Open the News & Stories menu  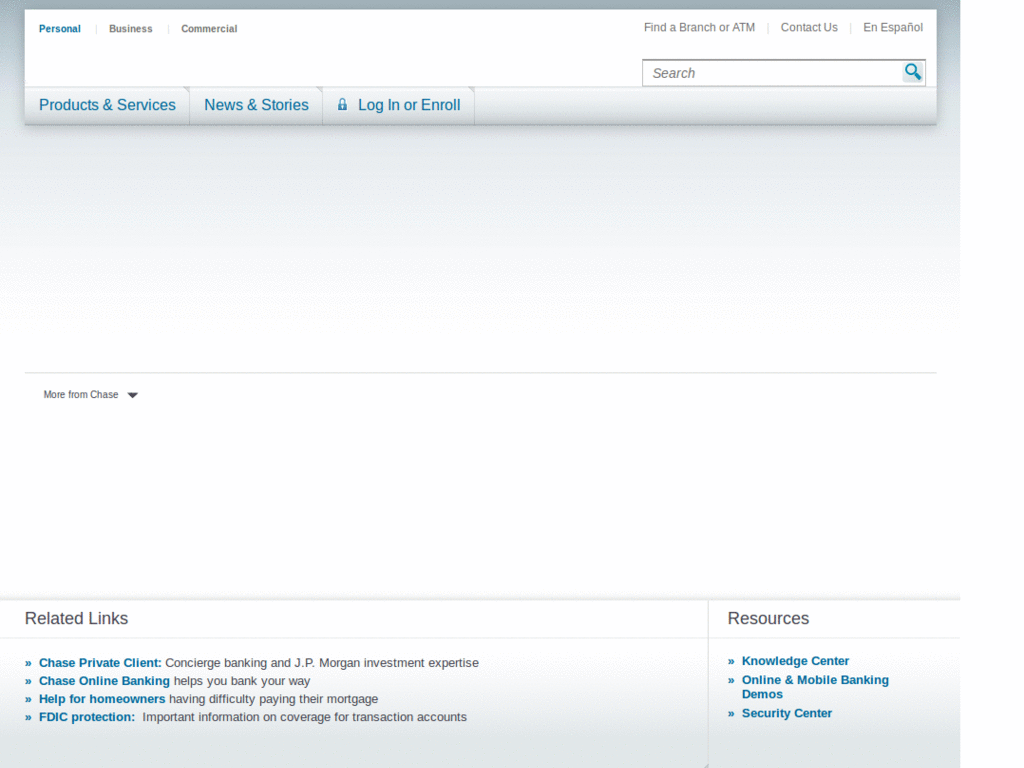(256, 105)
